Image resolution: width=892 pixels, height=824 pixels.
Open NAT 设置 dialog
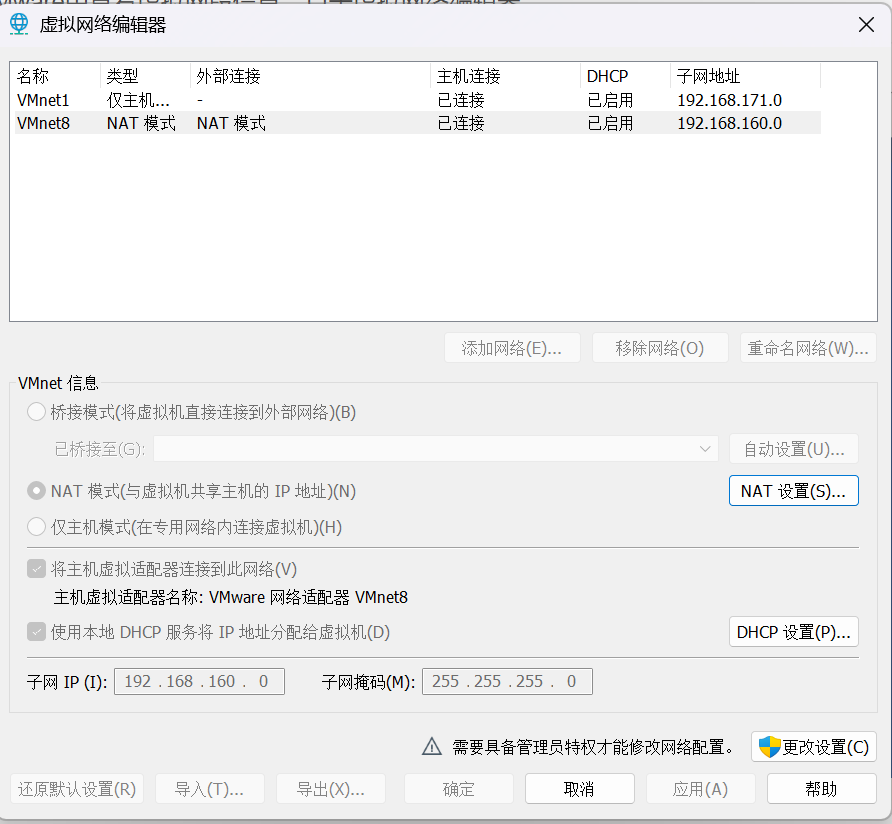pyautogui.click(x=793, y=490)
